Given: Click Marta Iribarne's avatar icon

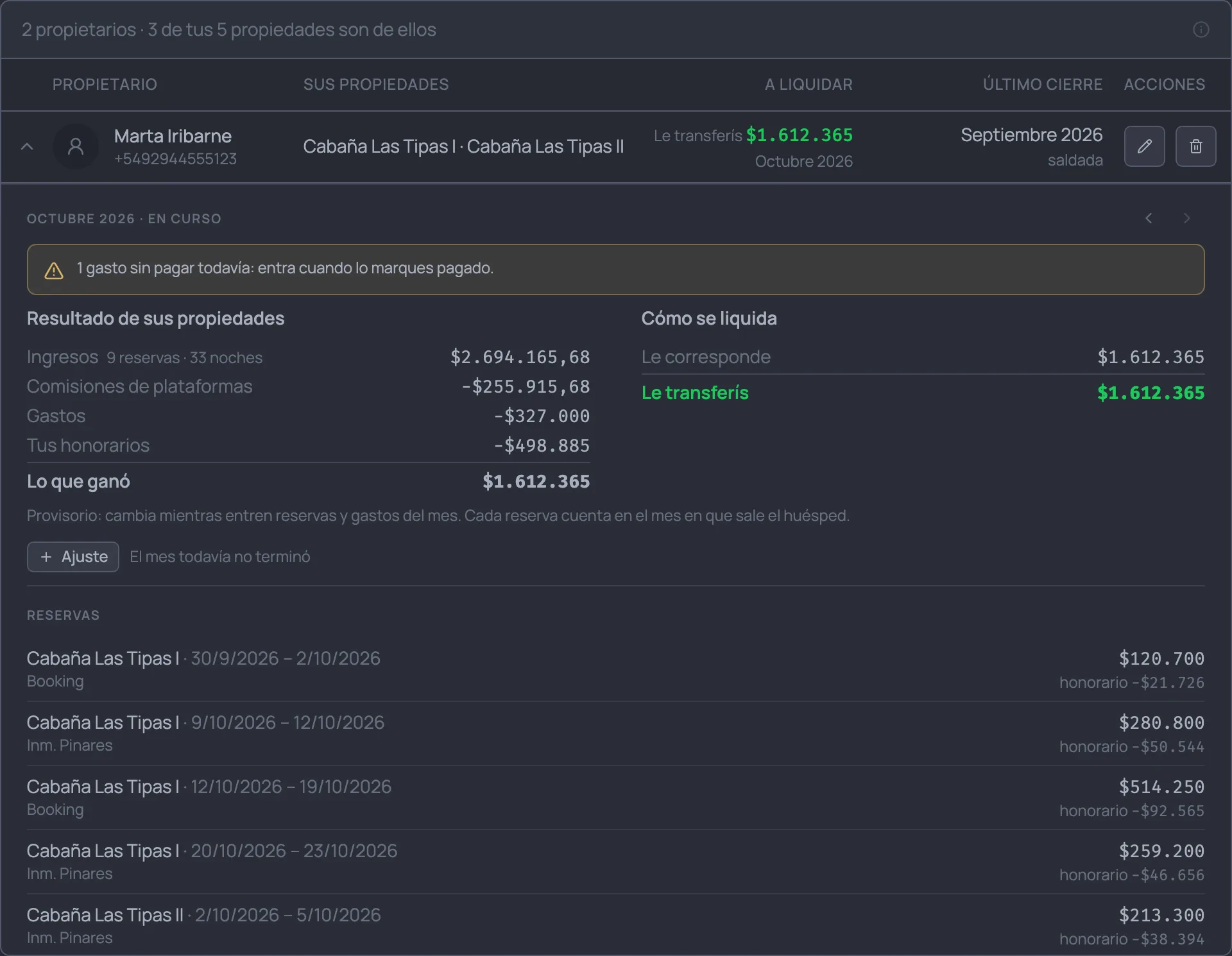Looking at the screenshot, I should 76,146.
